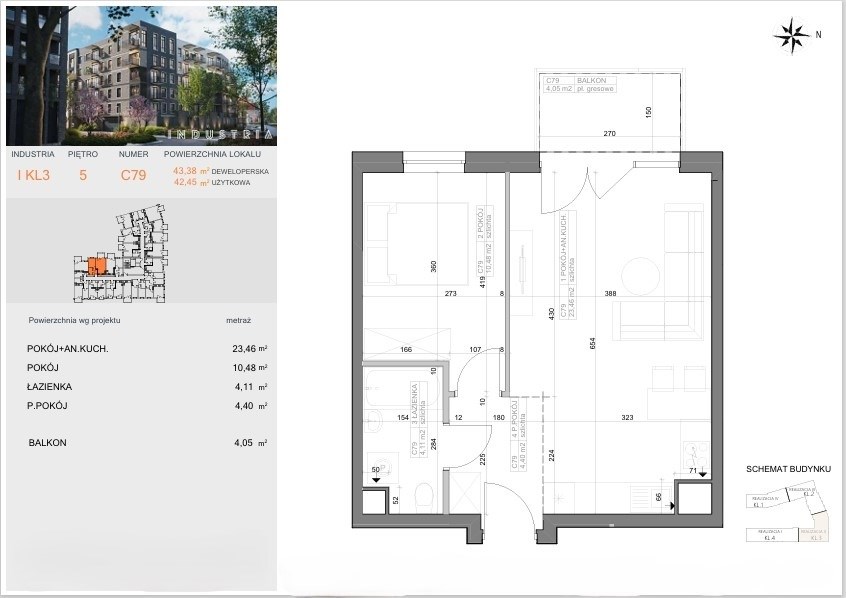Click the orange highlighted unit on the floor map
The height and width of the screenshot is (598, 846).
click(x=93, y=266)
